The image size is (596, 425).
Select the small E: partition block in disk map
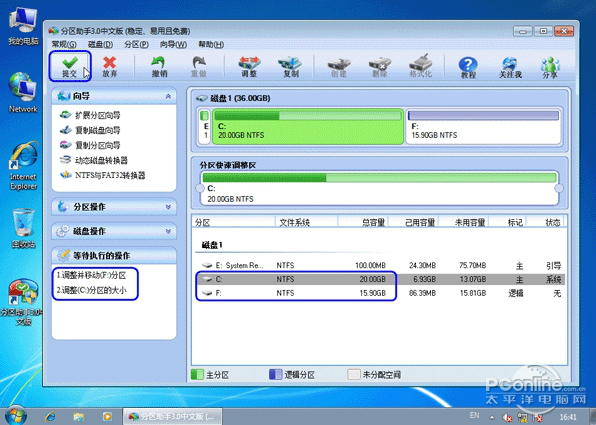(204, 127)
